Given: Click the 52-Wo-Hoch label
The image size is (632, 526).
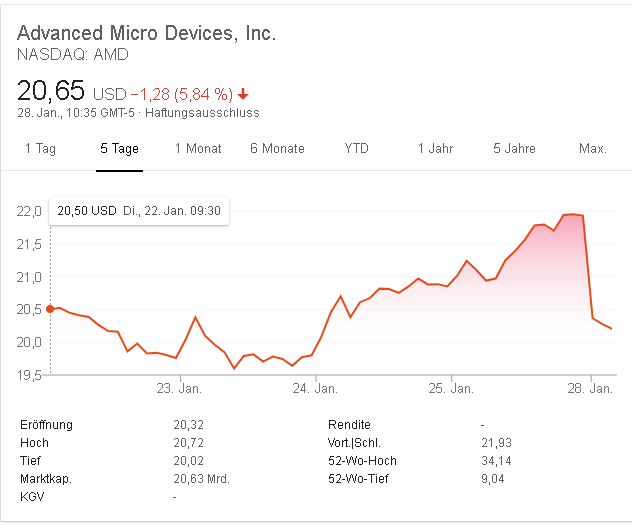Looking at the screenshot, I should click(x=362, y=461).
